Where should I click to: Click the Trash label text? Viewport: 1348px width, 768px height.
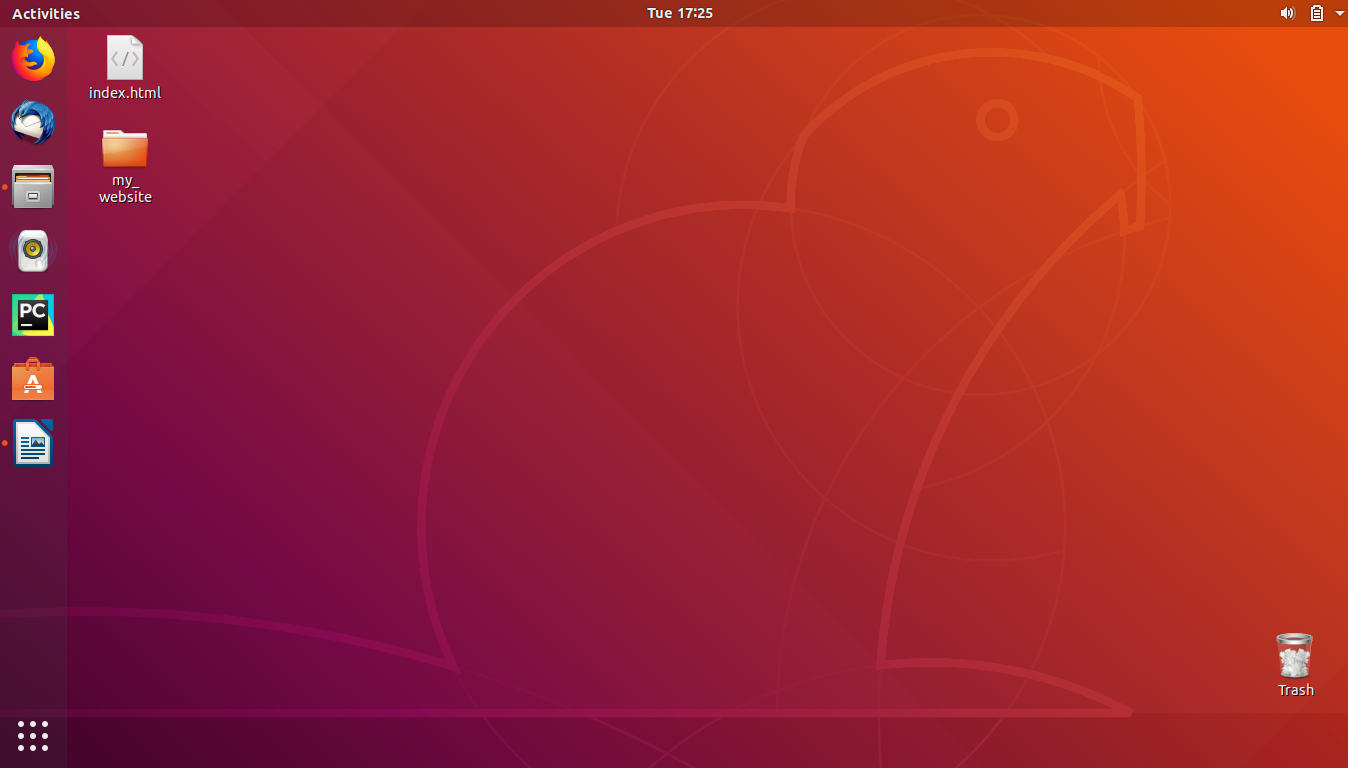1296,690
